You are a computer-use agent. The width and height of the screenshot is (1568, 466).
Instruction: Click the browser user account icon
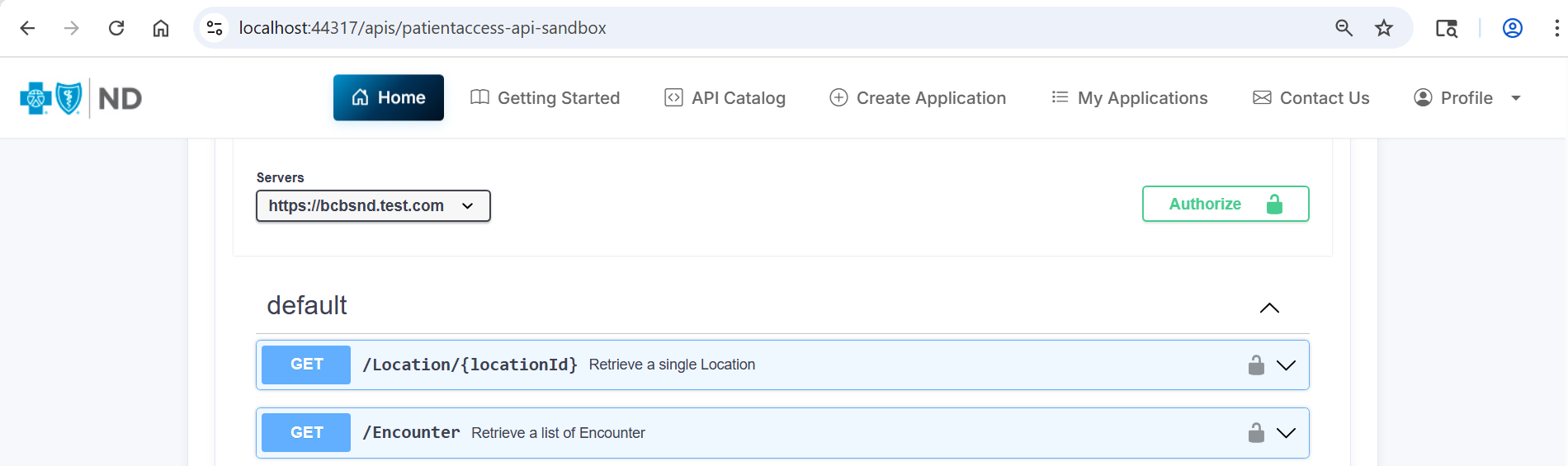point(1512,28)
